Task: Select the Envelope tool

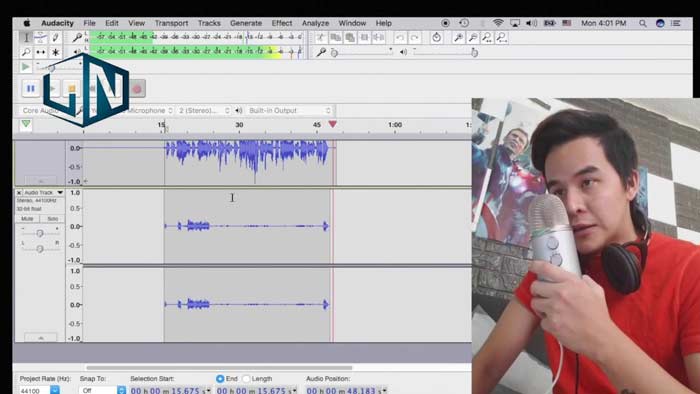Action: 41,37
